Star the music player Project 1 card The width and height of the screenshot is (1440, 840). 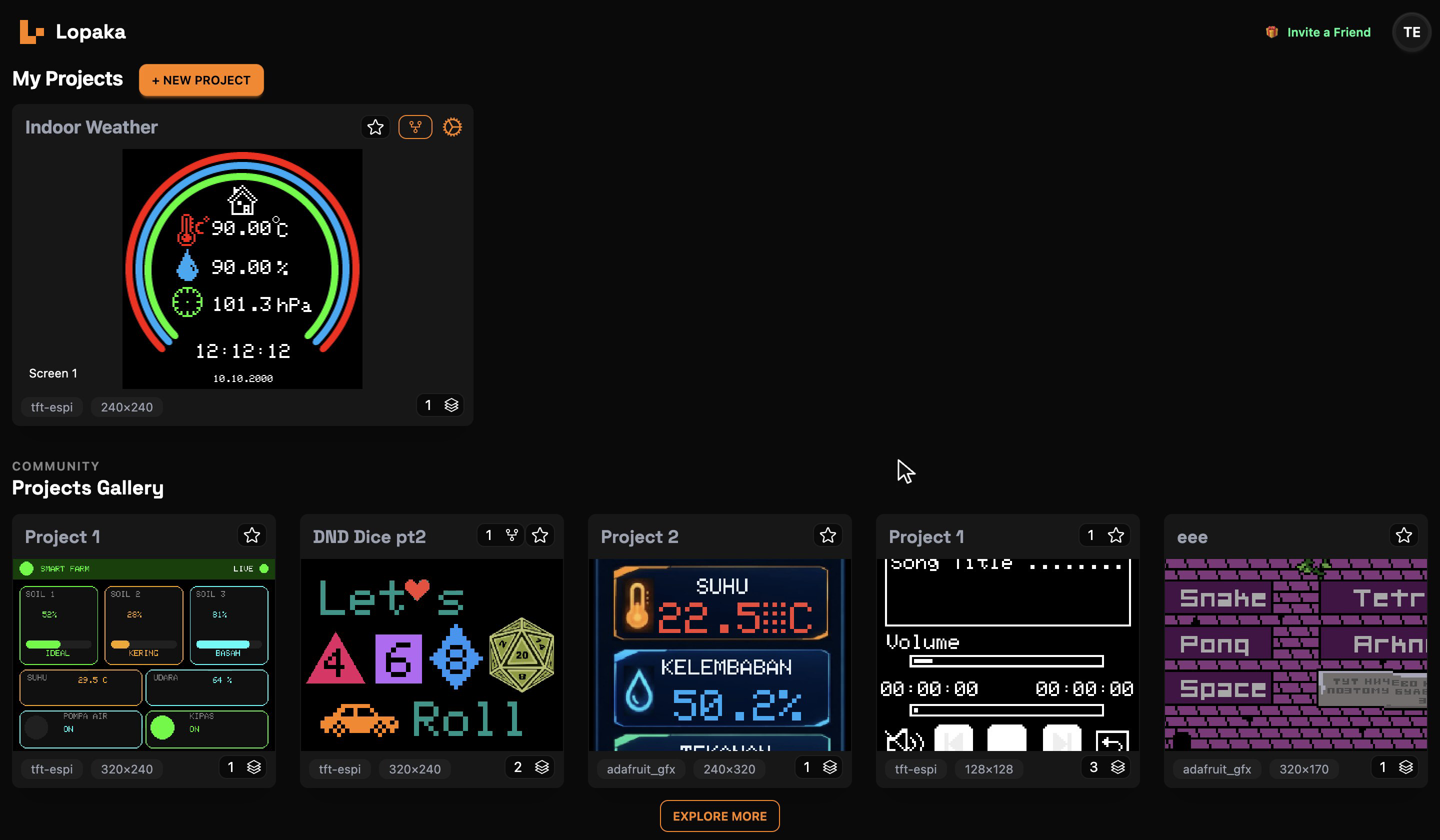pos(1116,535)
